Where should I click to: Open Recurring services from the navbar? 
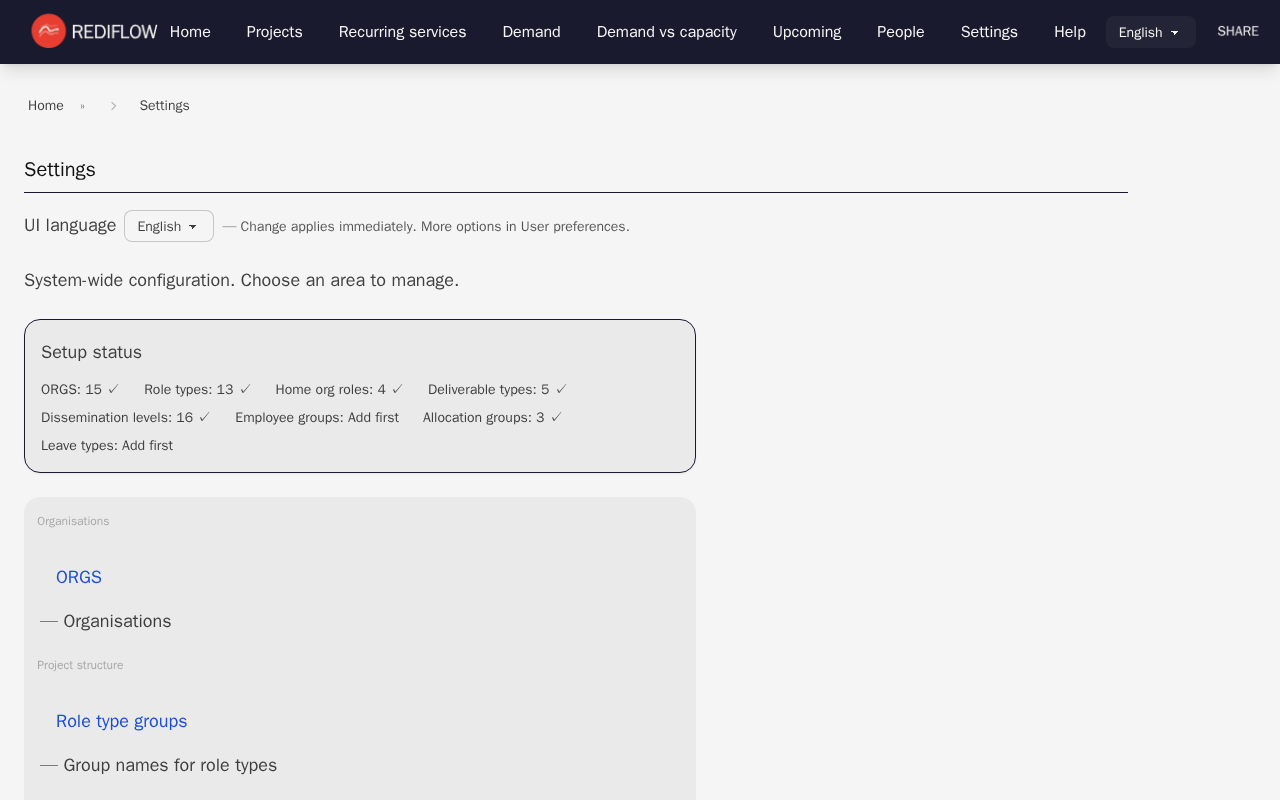point(402,31)
